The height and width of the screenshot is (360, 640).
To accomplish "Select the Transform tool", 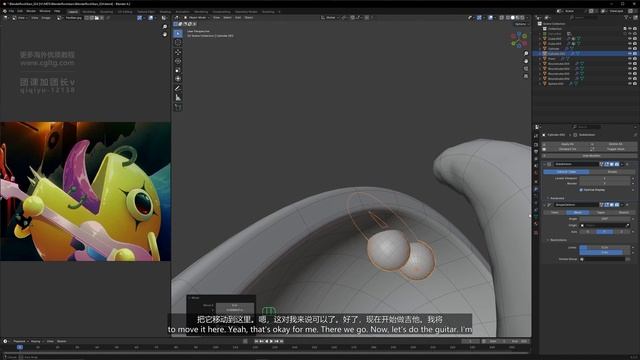I will [178, 78].
